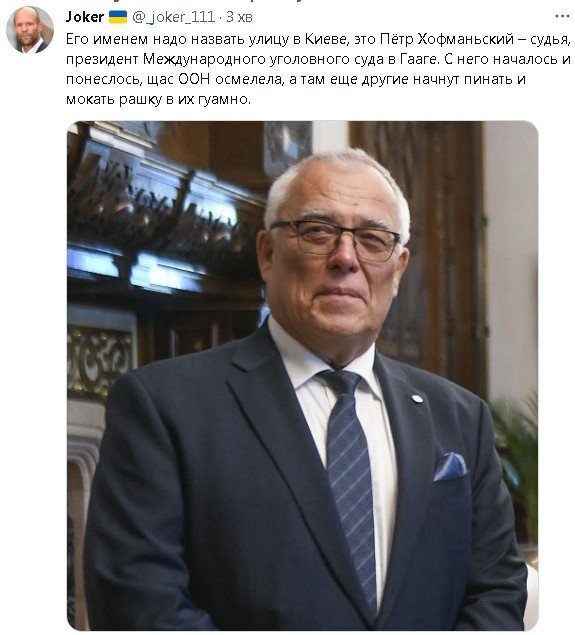The image size is (575, 635).
Task: Click the last tweet line 'мокать рашку'
Action: (x=158, y=99)
